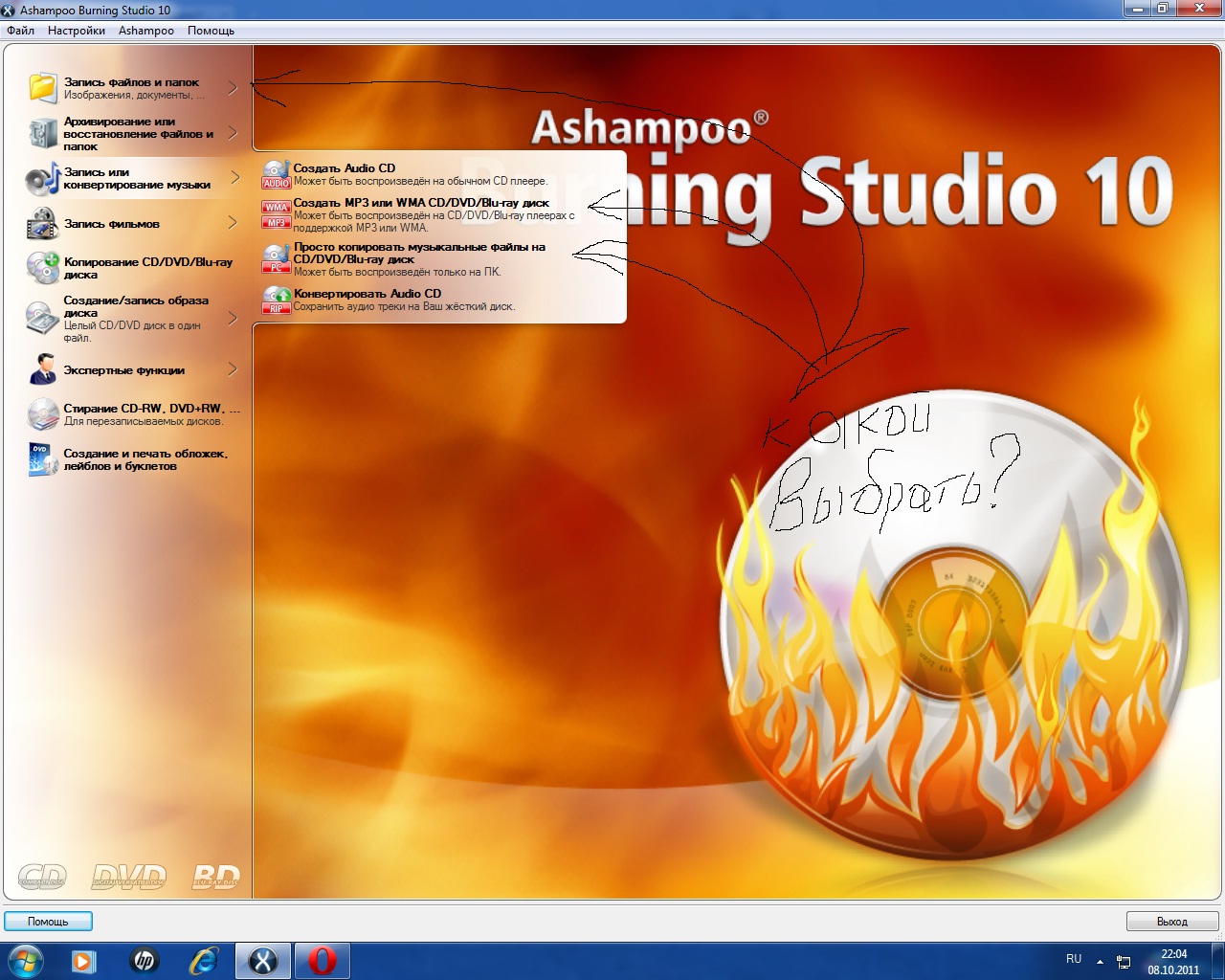Select Запись фильмов entry text

112,224
